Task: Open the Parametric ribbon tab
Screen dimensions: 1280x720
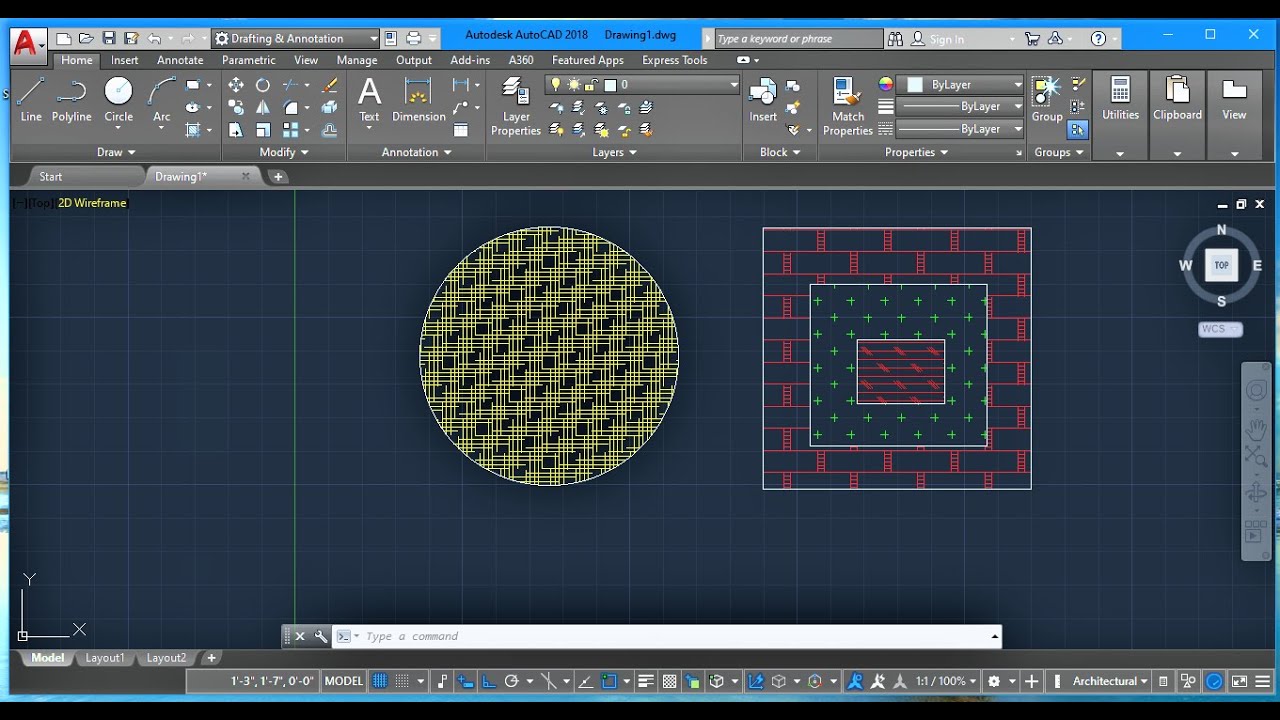Action: pos(249,60)
